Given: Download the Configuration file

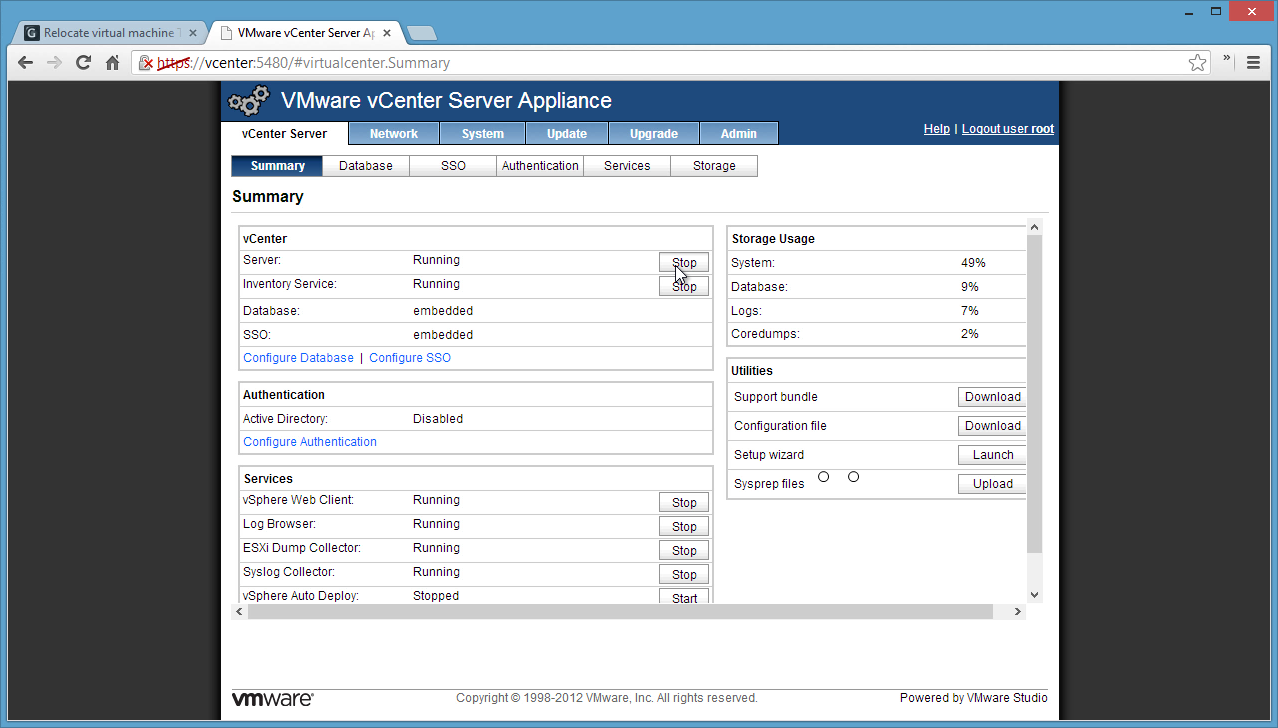Looking at the screenshot, I should pos(992,426).
